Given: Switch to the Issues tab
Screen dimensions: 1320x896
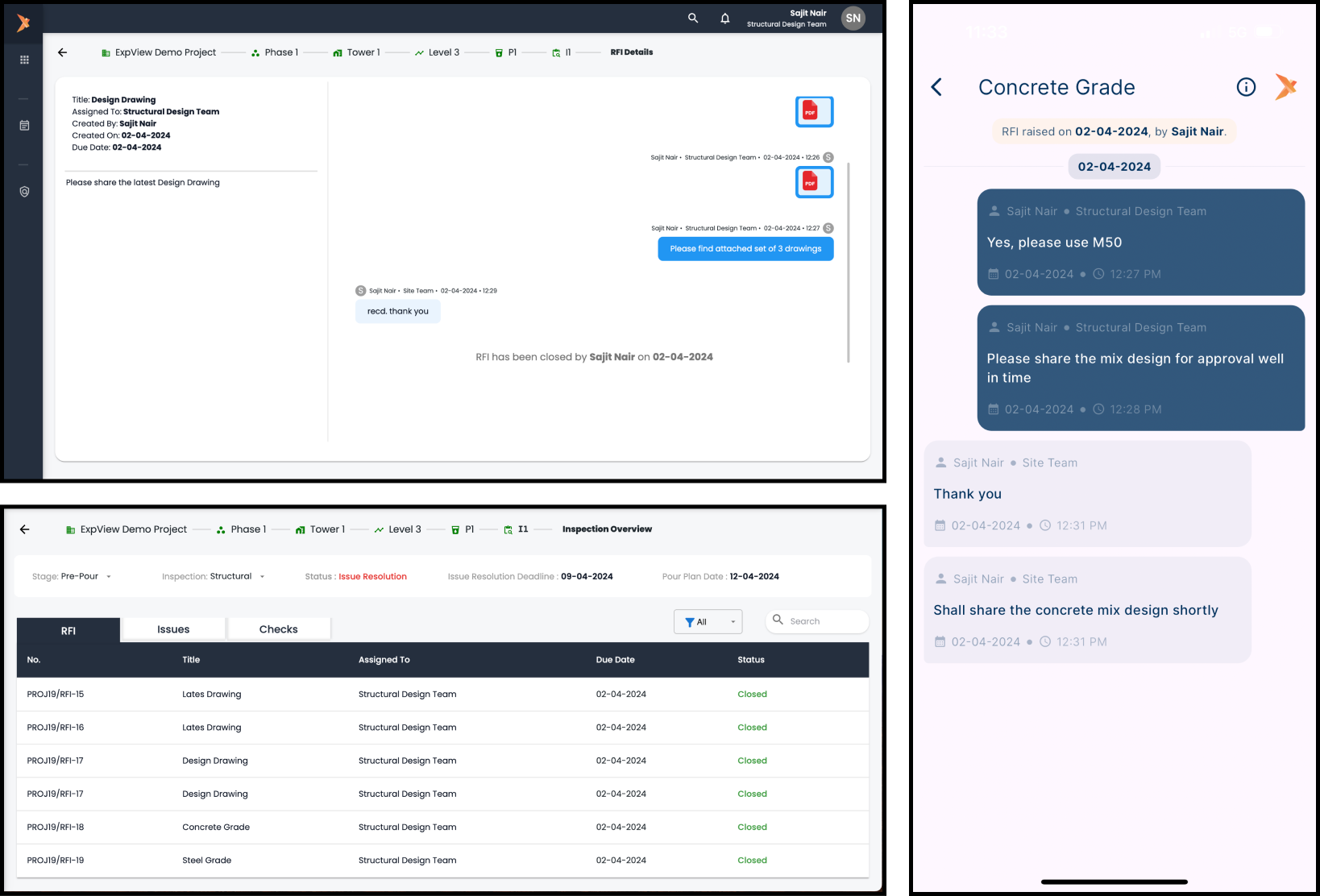Looking at the screenshot, I should pyautogui.click(x=173, y=629).
